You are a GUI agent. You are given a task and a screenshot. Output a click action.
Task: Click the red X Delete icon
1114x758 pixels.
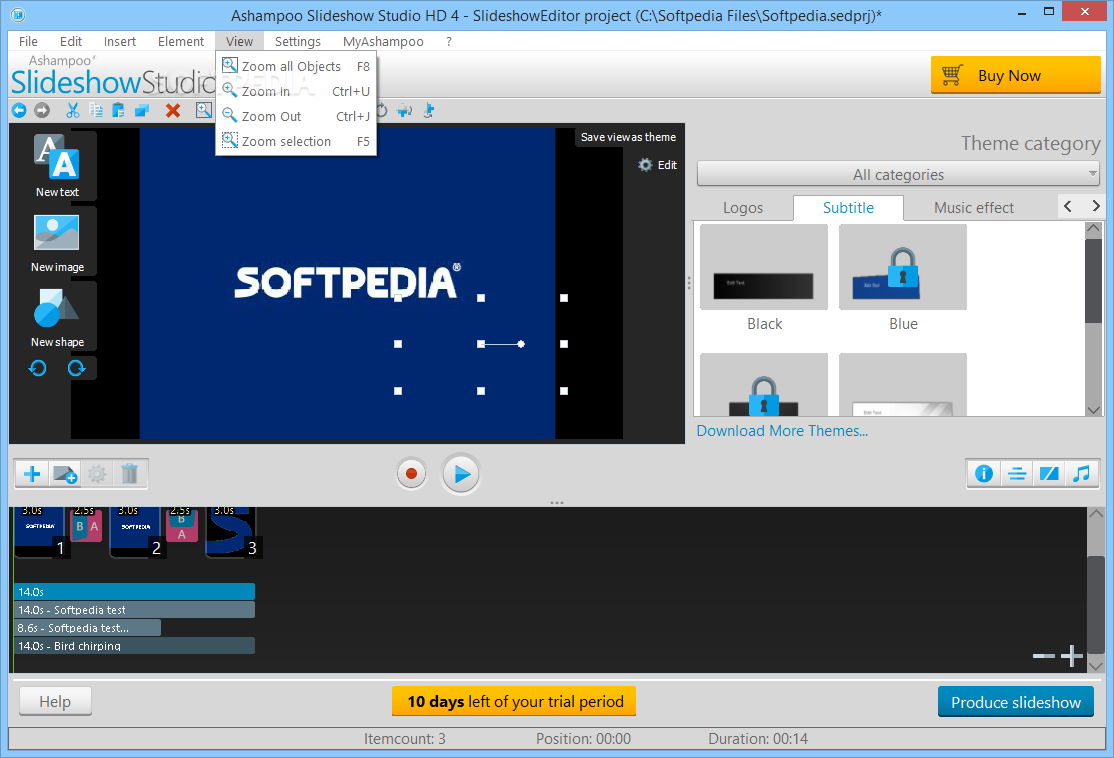click(173, 110)
